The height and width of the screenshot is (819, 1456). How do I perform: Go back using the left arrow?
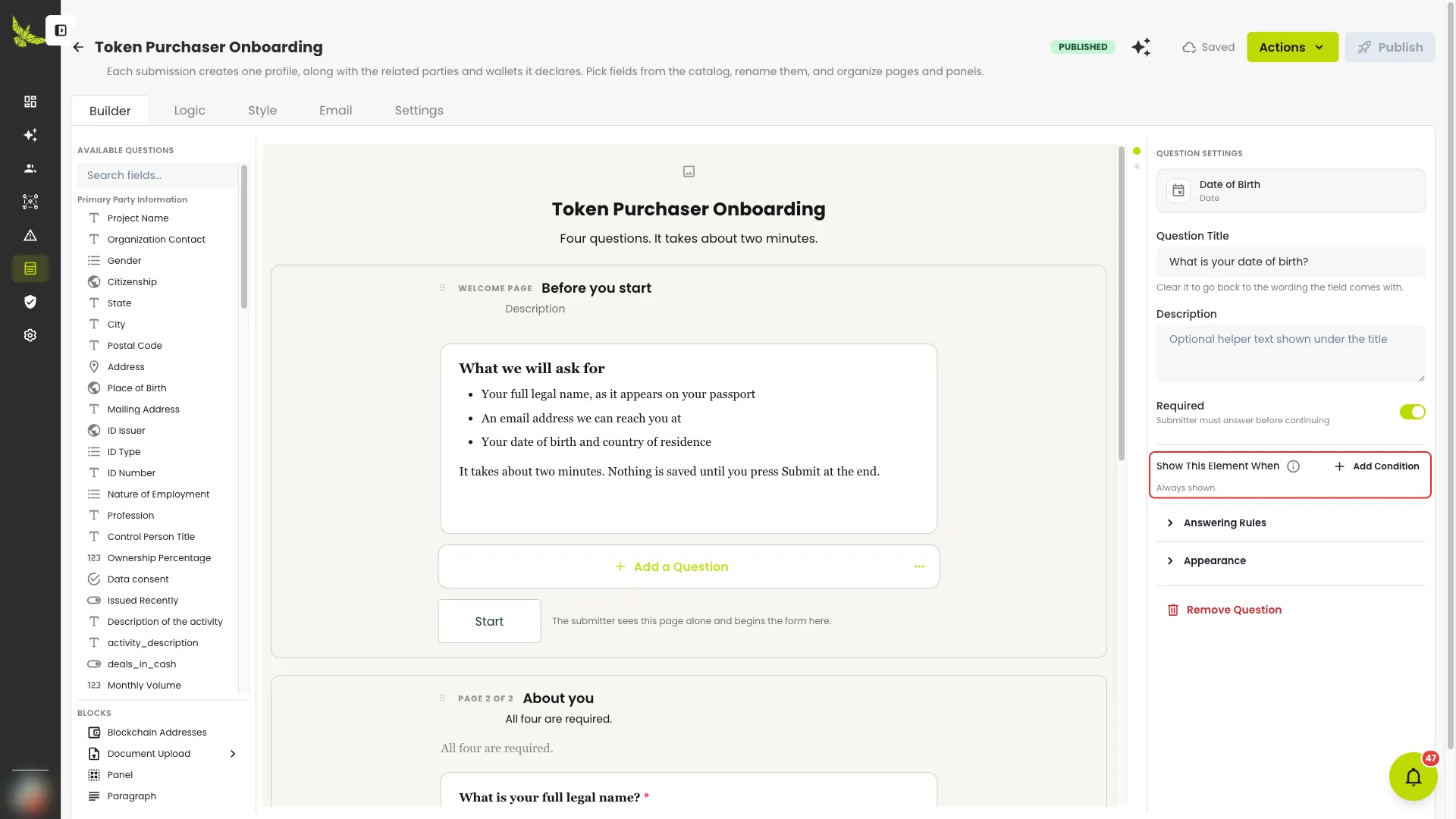click(78, 47)
